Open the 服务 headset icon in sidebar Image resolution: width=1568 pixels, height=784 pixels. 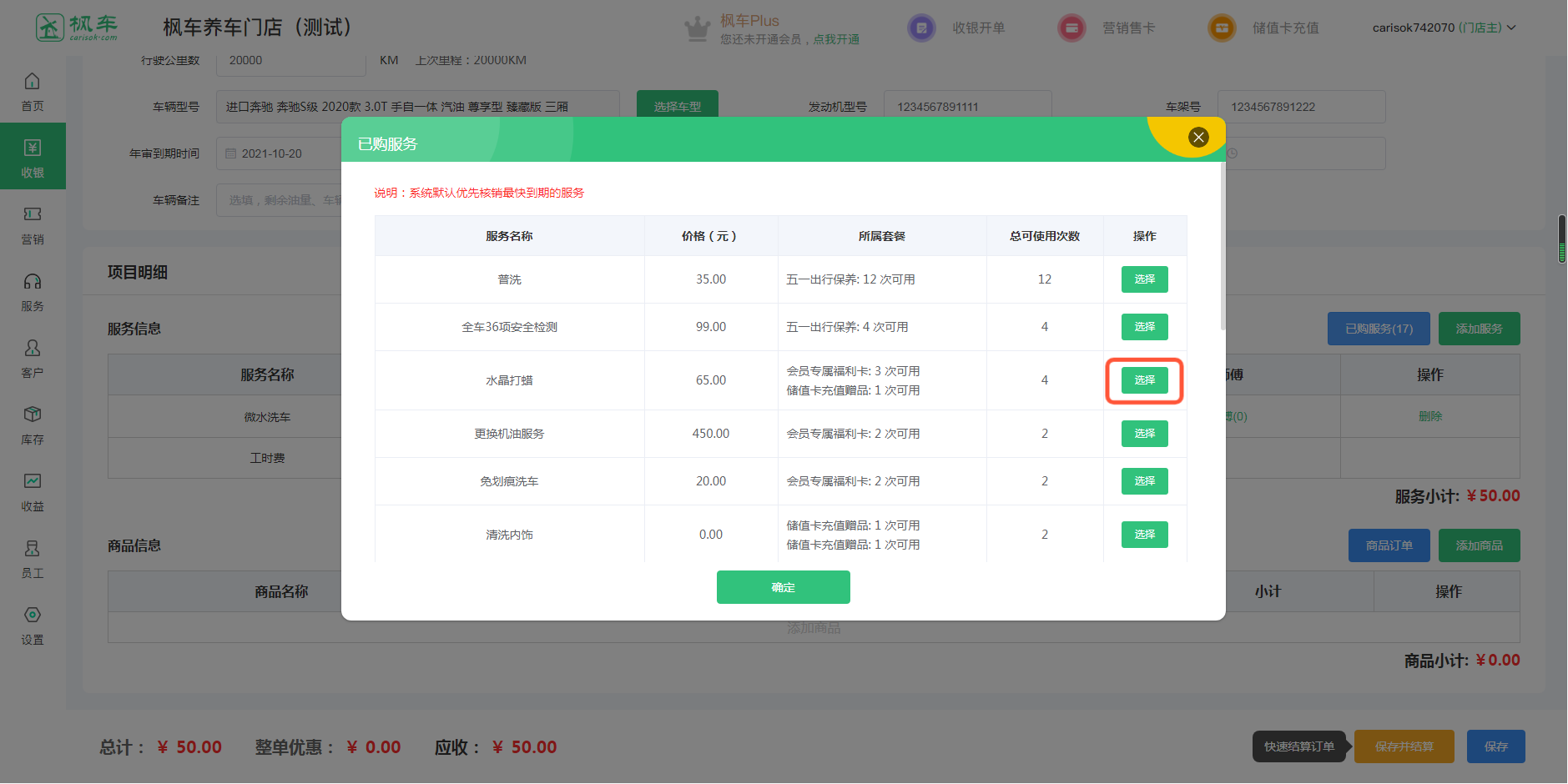tap(33, 291)
